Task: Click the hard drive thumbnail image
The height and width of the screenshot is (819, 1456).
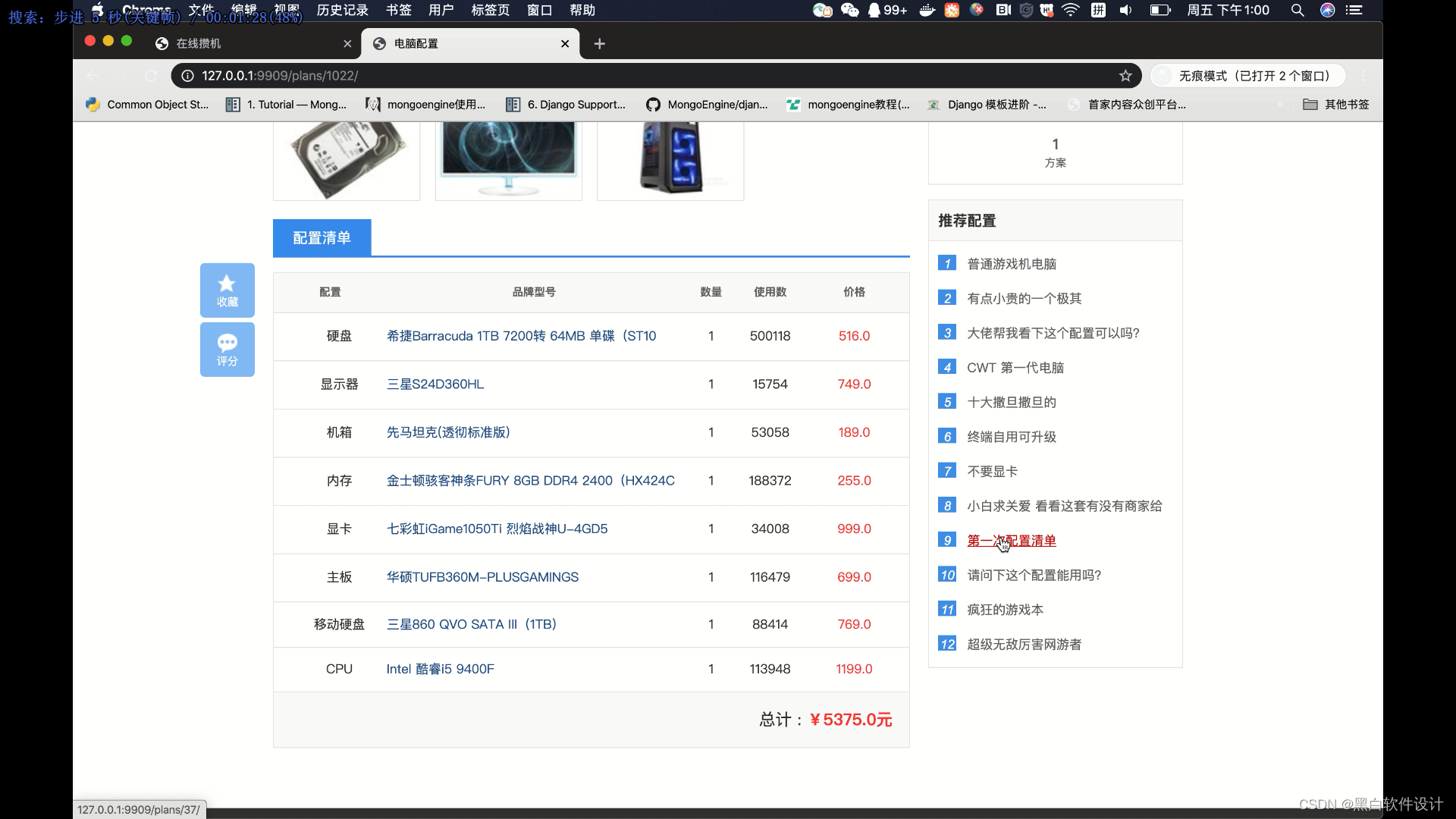Action: pyautogui.click(x=347, y=161)
